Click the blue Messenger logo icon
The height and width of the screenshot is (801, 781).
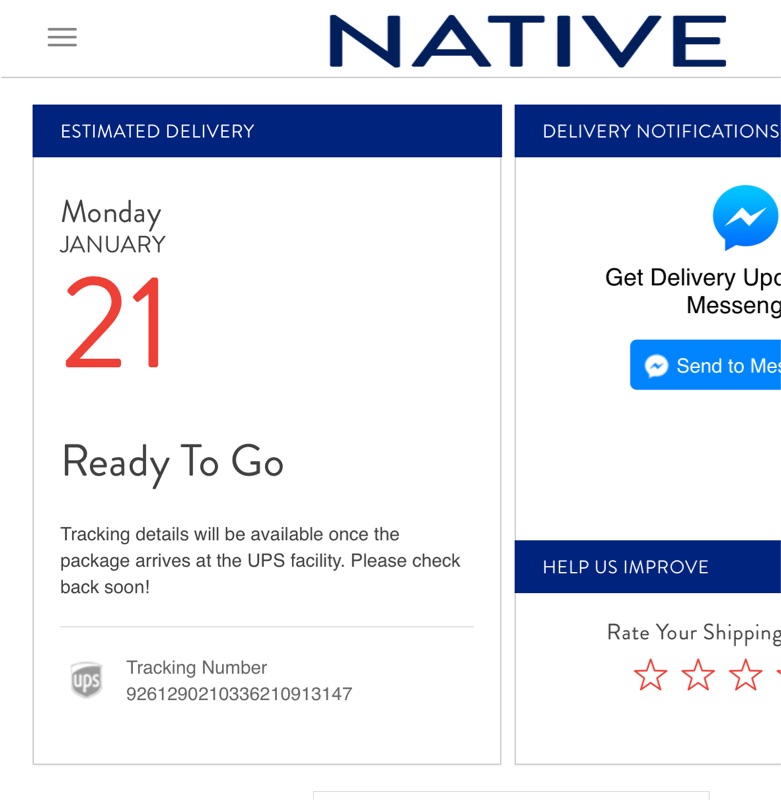(745, 217)
